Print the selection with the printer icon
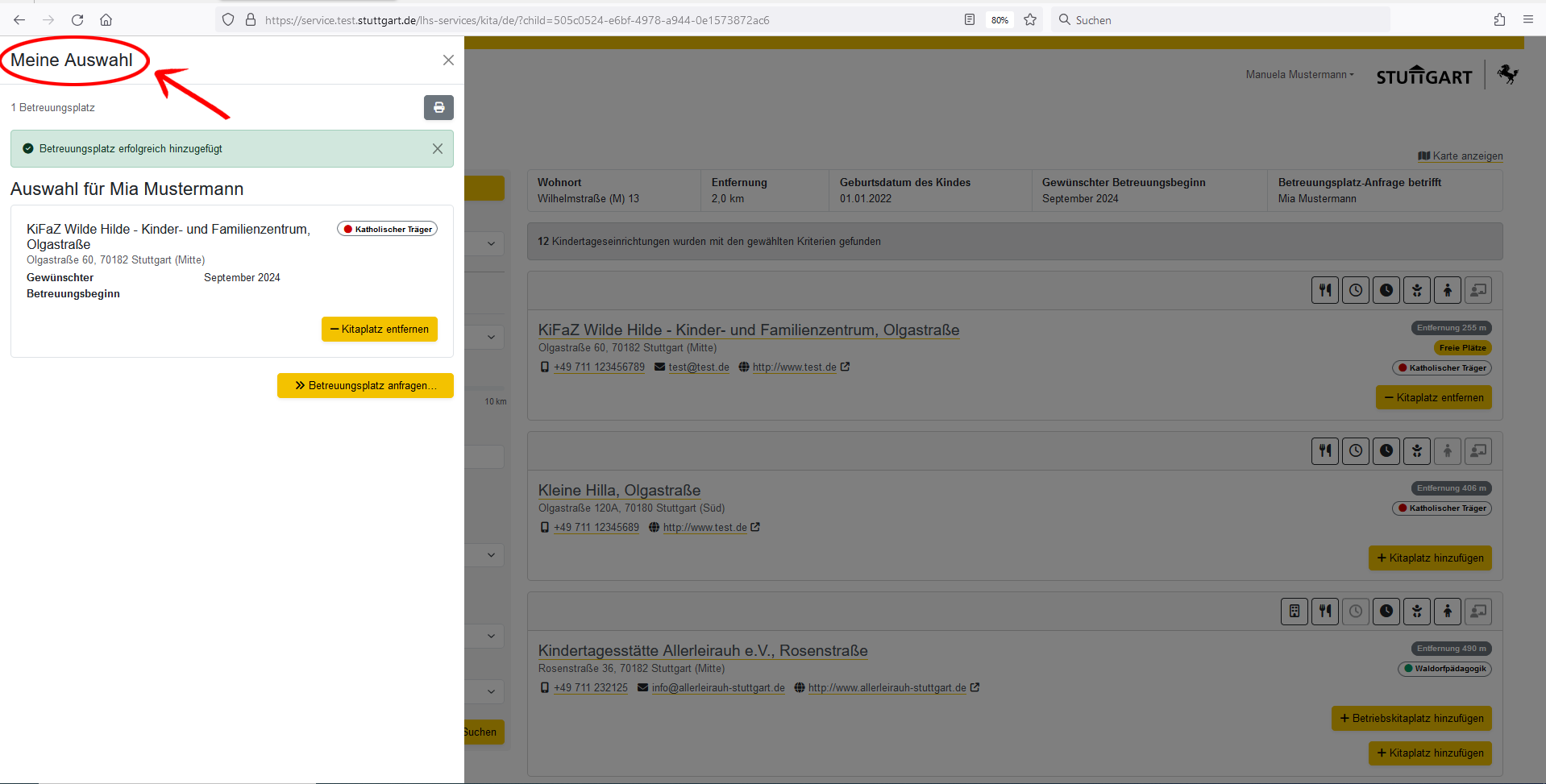 tap(438, 107)
